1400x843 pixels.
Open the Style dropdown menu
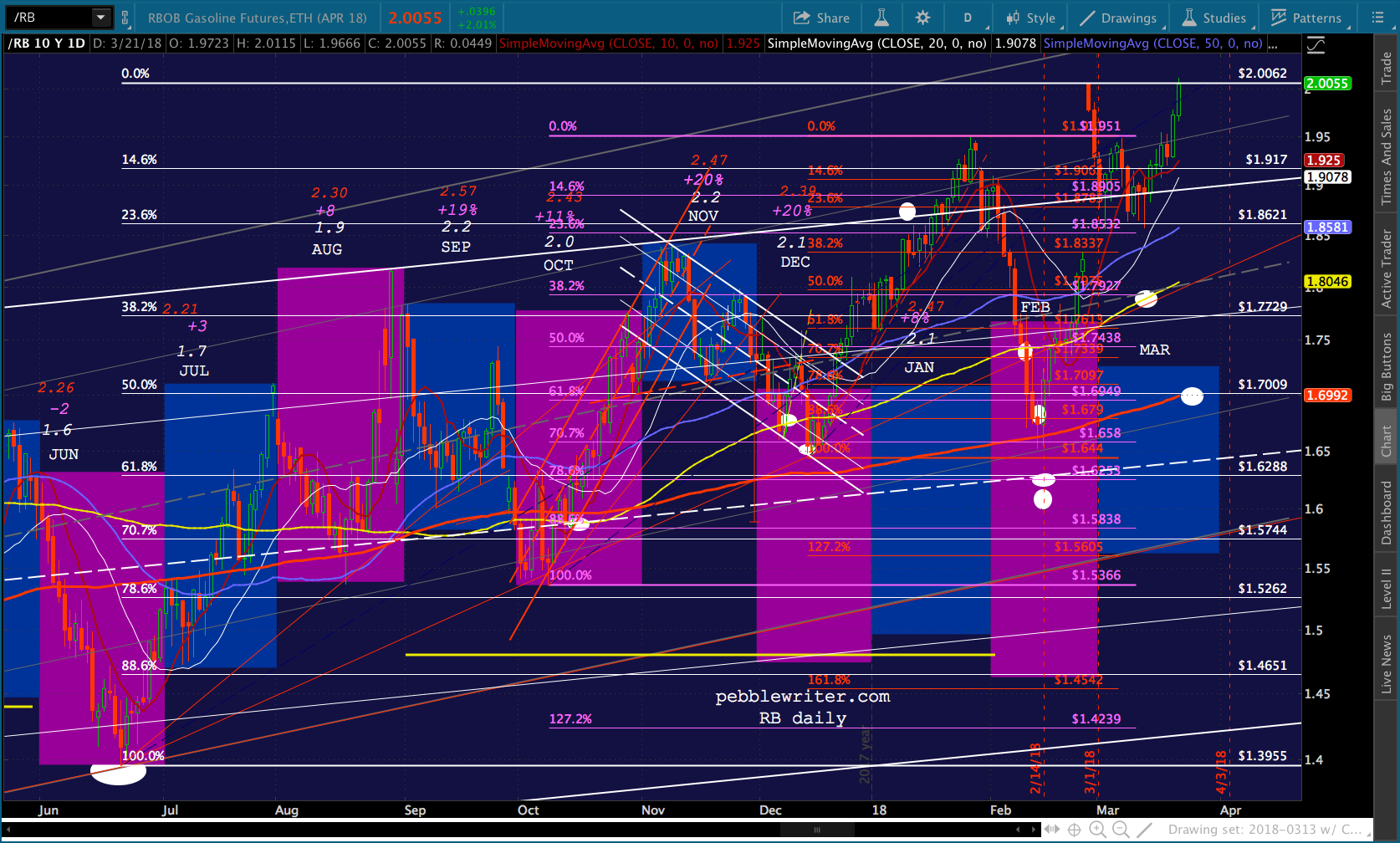(x=1031, y=18)
